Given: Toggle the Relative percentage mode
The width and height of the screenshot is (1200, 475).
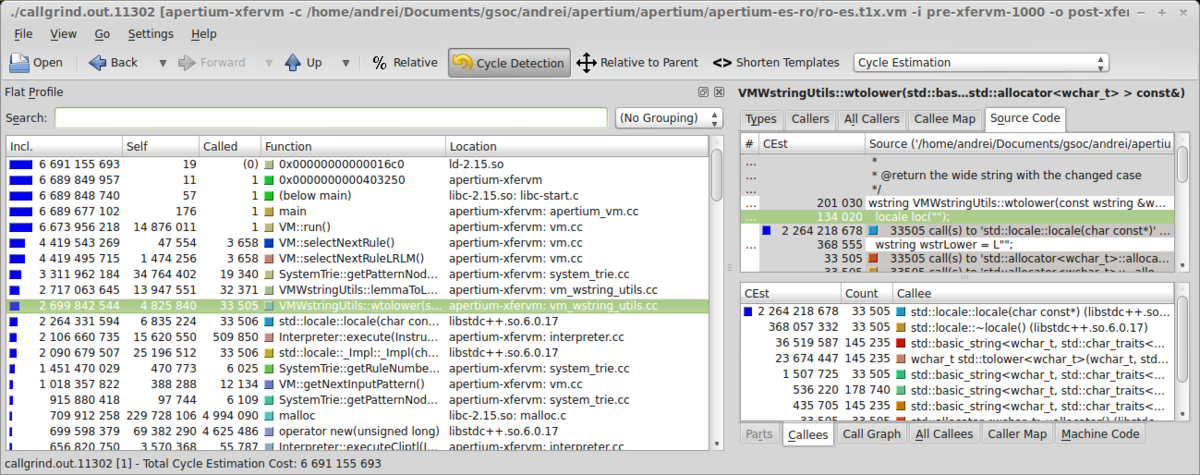Looking at the screenshot, I should [405, 62].
